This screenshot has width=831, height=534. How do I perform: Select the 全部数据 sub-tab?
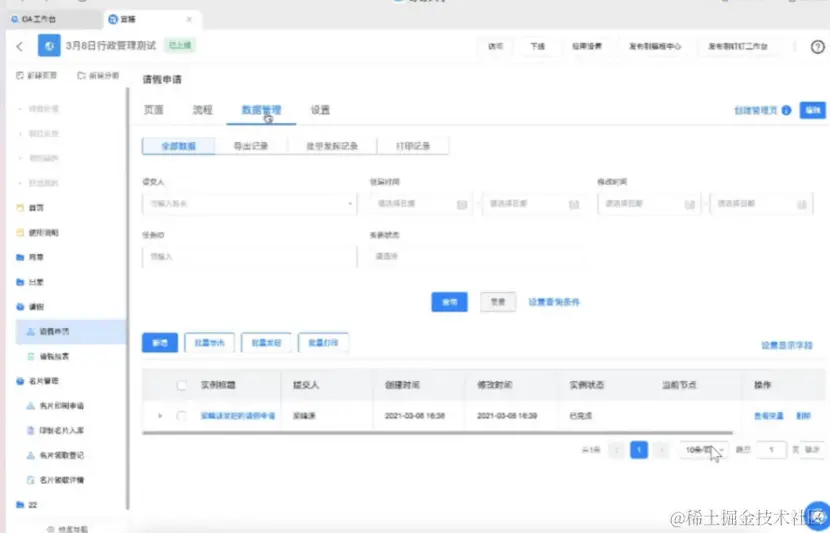coord(179,146)
